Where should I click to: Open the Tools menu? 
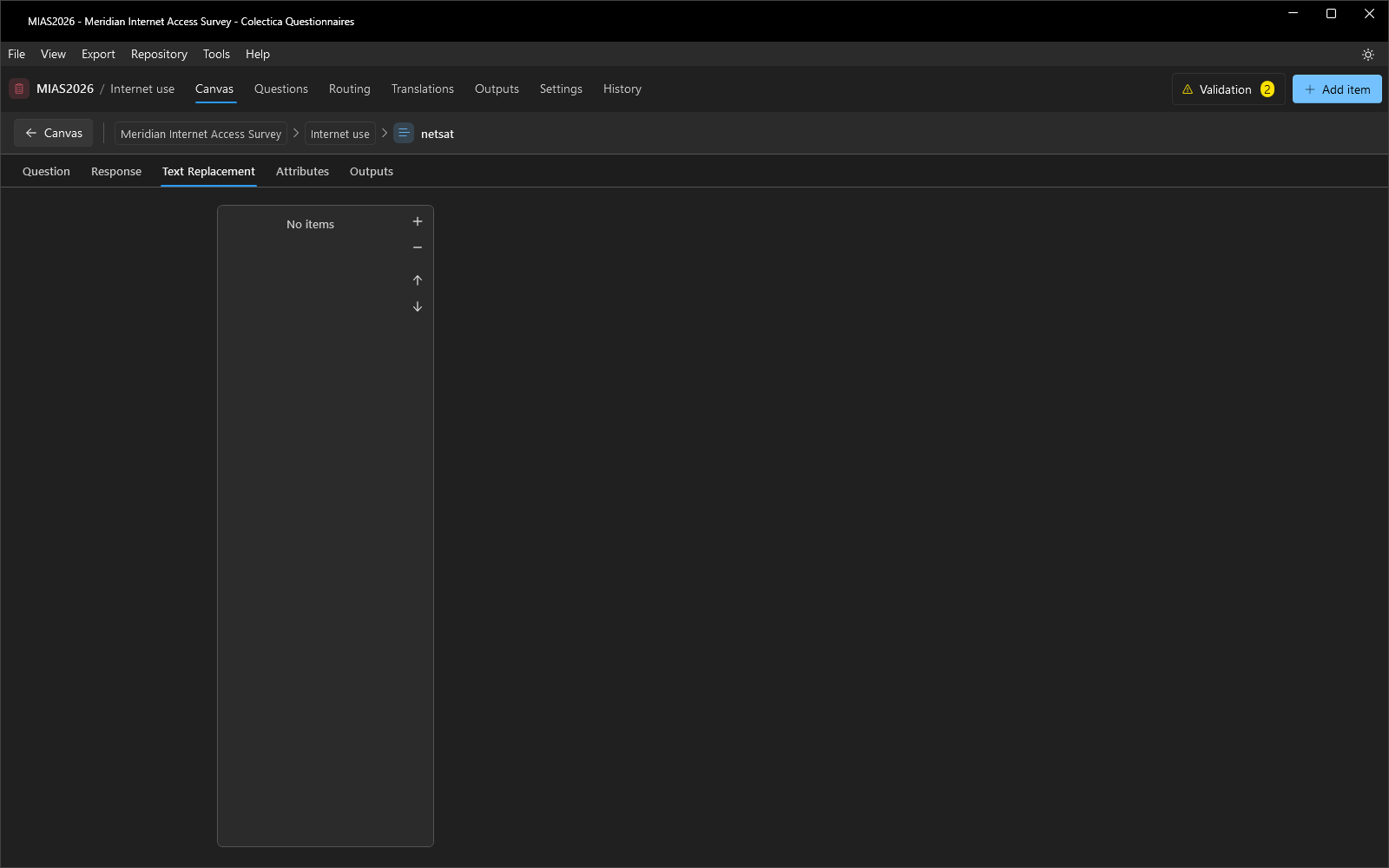coord(216,54)
